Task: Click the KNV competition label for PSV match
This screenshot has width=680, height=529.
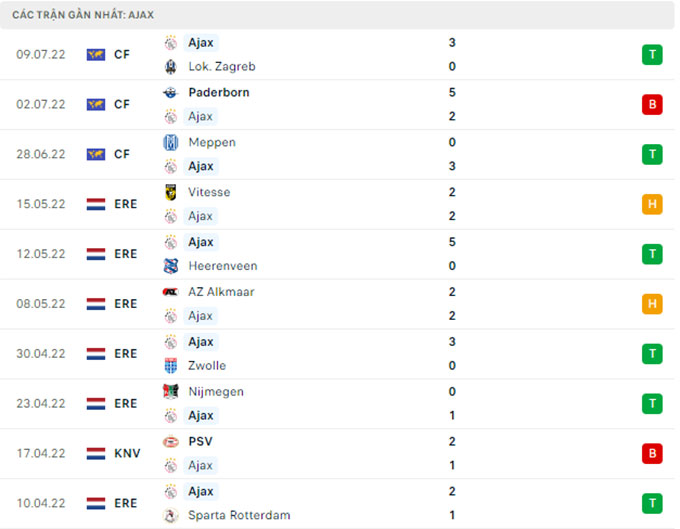Action: pos(127,453)
